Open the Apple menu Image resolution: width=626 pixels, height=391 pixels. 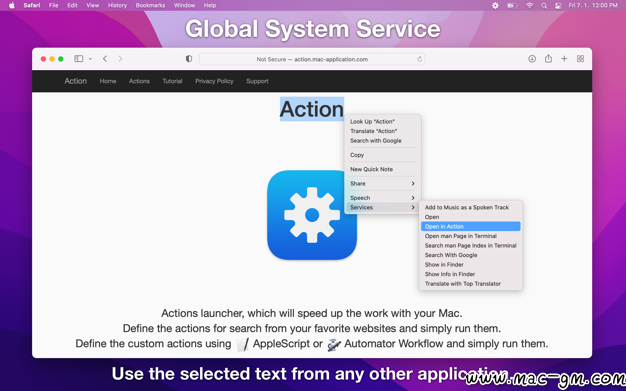(12, 5)
